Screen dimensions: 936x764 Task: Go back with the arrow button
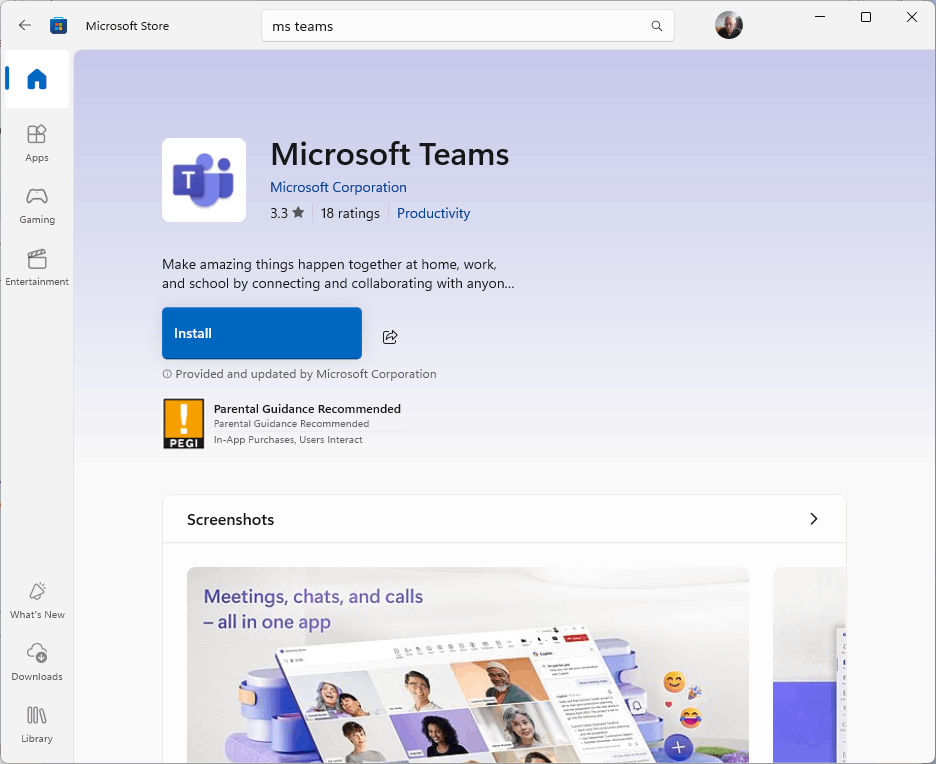24,25
